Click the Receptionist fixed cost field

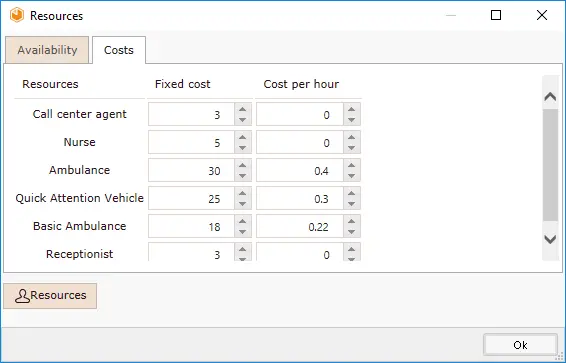[x=191, y=252]
